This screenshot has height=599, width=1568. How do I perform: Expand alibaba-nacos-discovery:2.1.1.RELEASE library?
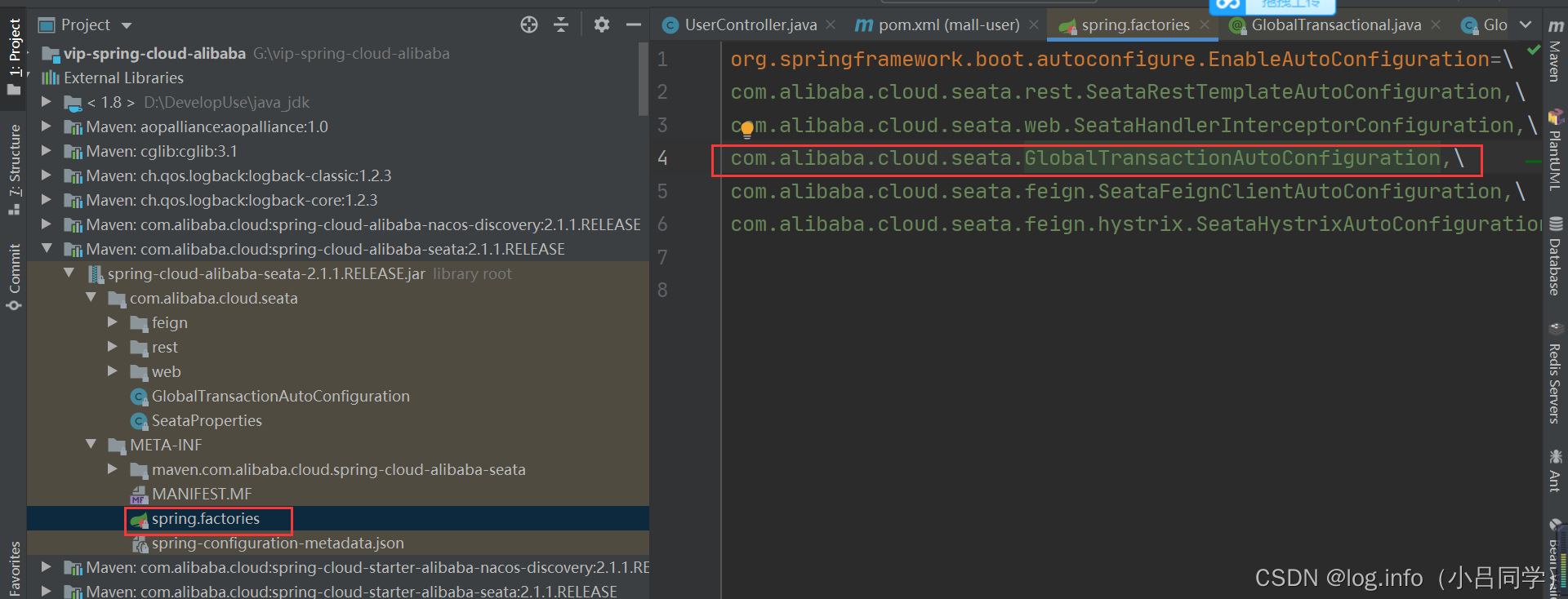click(x=47, y=224)
